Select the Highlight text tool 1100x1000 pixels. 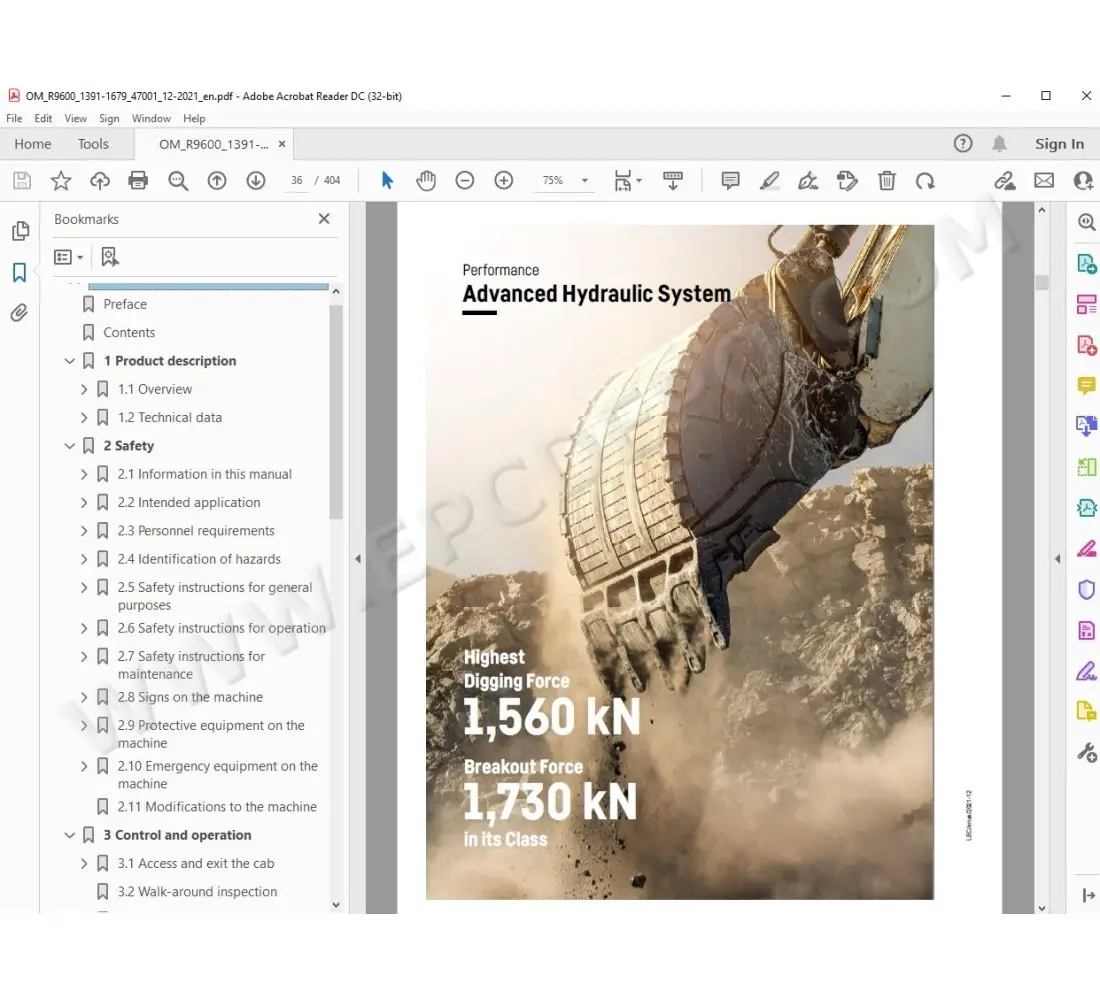tap(769, 180)
